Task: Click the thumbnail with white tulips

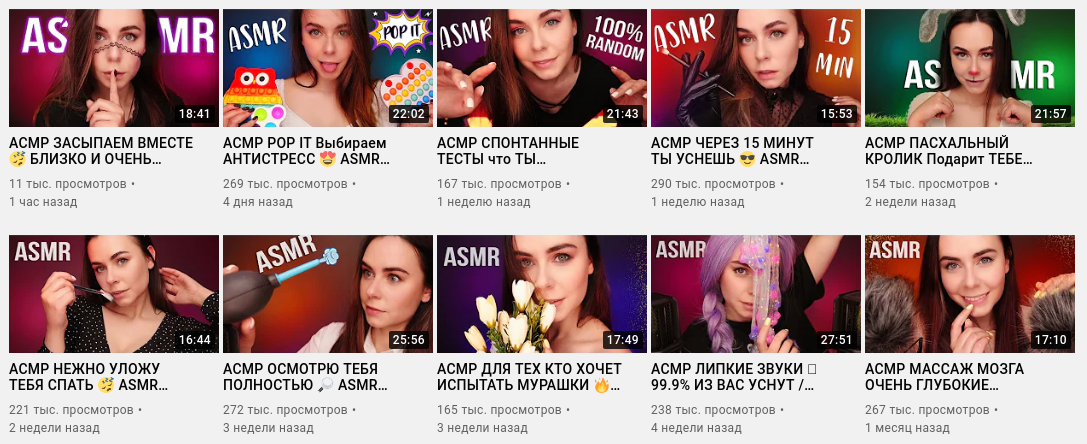Action: pyautogui.click(x=541, y=293)
